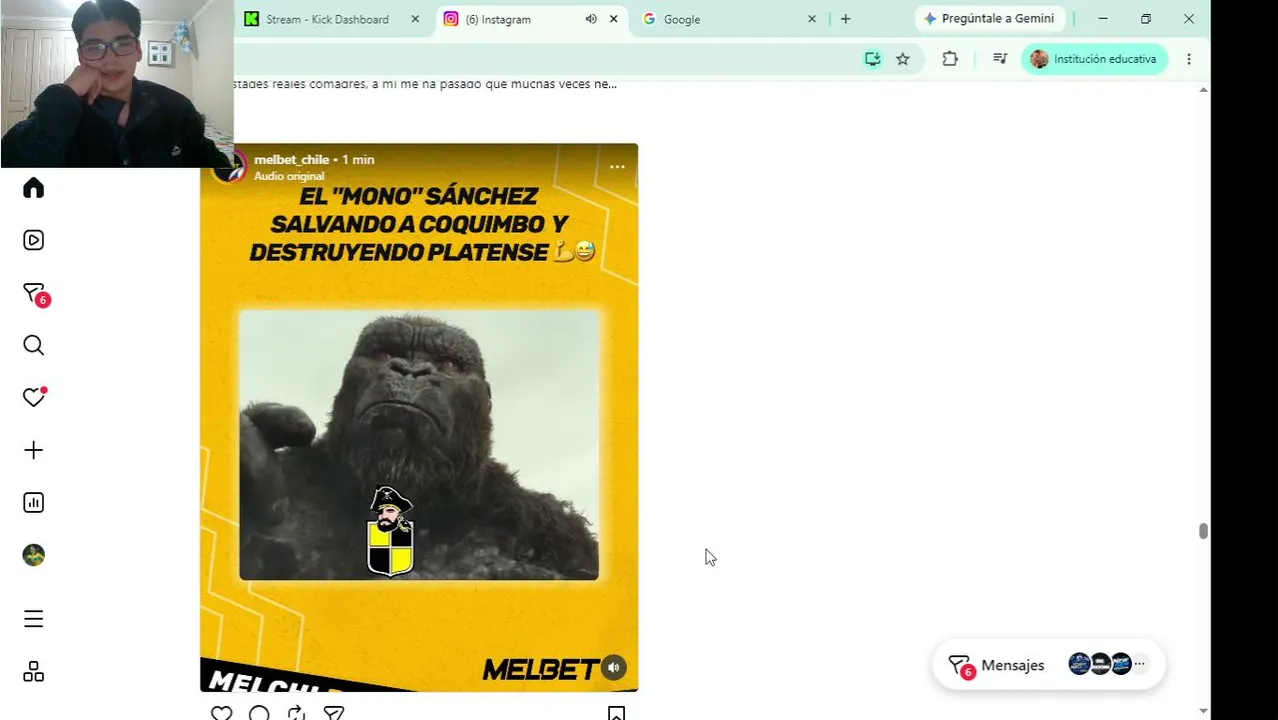Viewport: 1278px width, 720px height.
Task: Close the Instagram tab
Action: click(613, 19)
